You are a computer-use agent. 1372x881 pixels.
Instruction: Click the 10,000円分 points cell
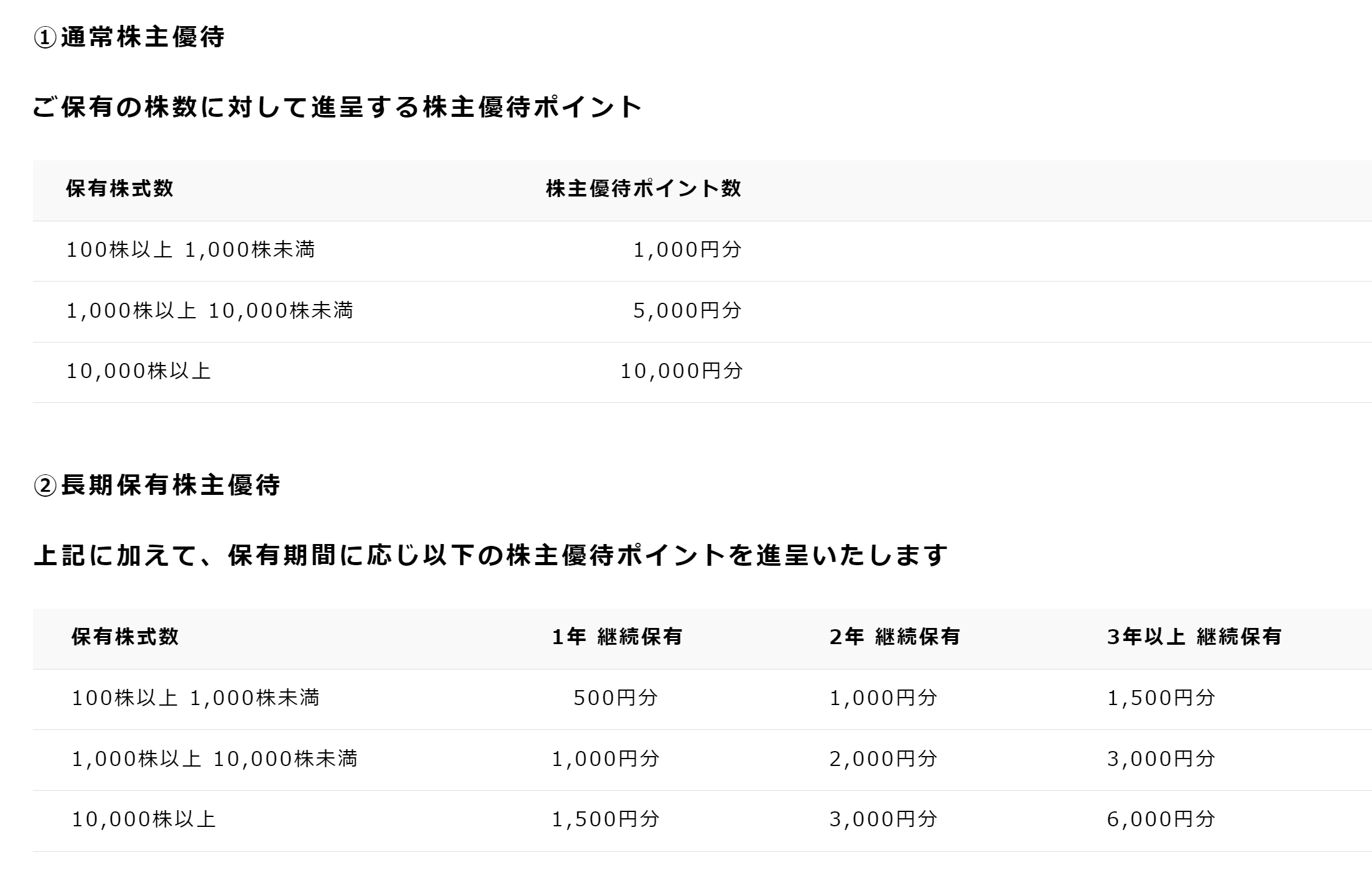pos(681,371)
